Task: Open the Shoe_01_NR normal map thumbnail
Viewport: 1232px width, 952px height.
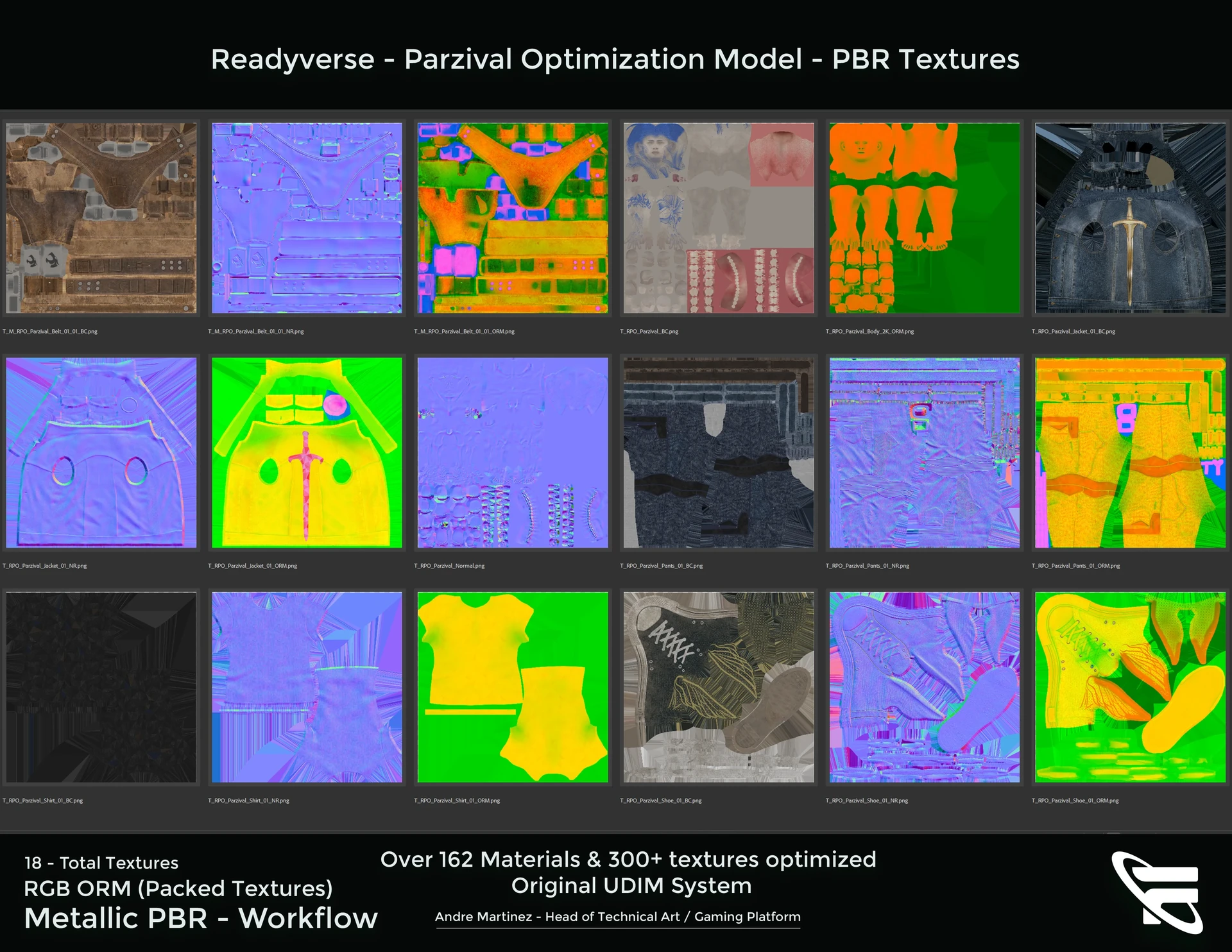Action: [x=924, y=687]
